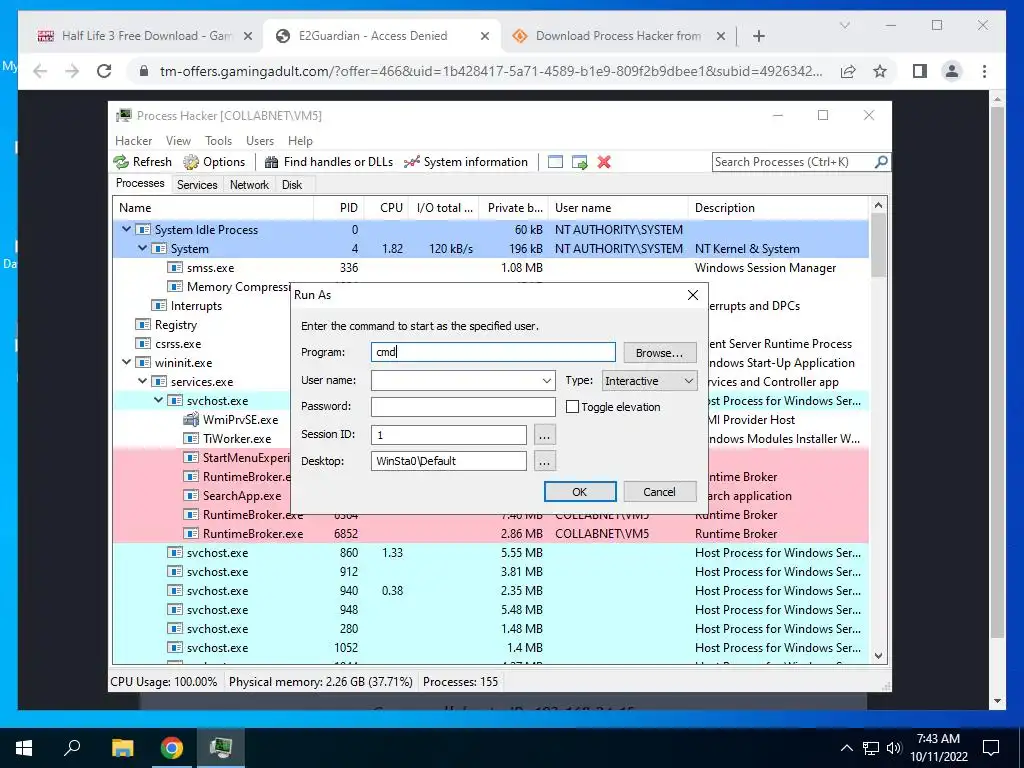This screenshot has height=768, width=1024.
Task: Open the Type Interactive dropdown
Action: click(649, 381)
